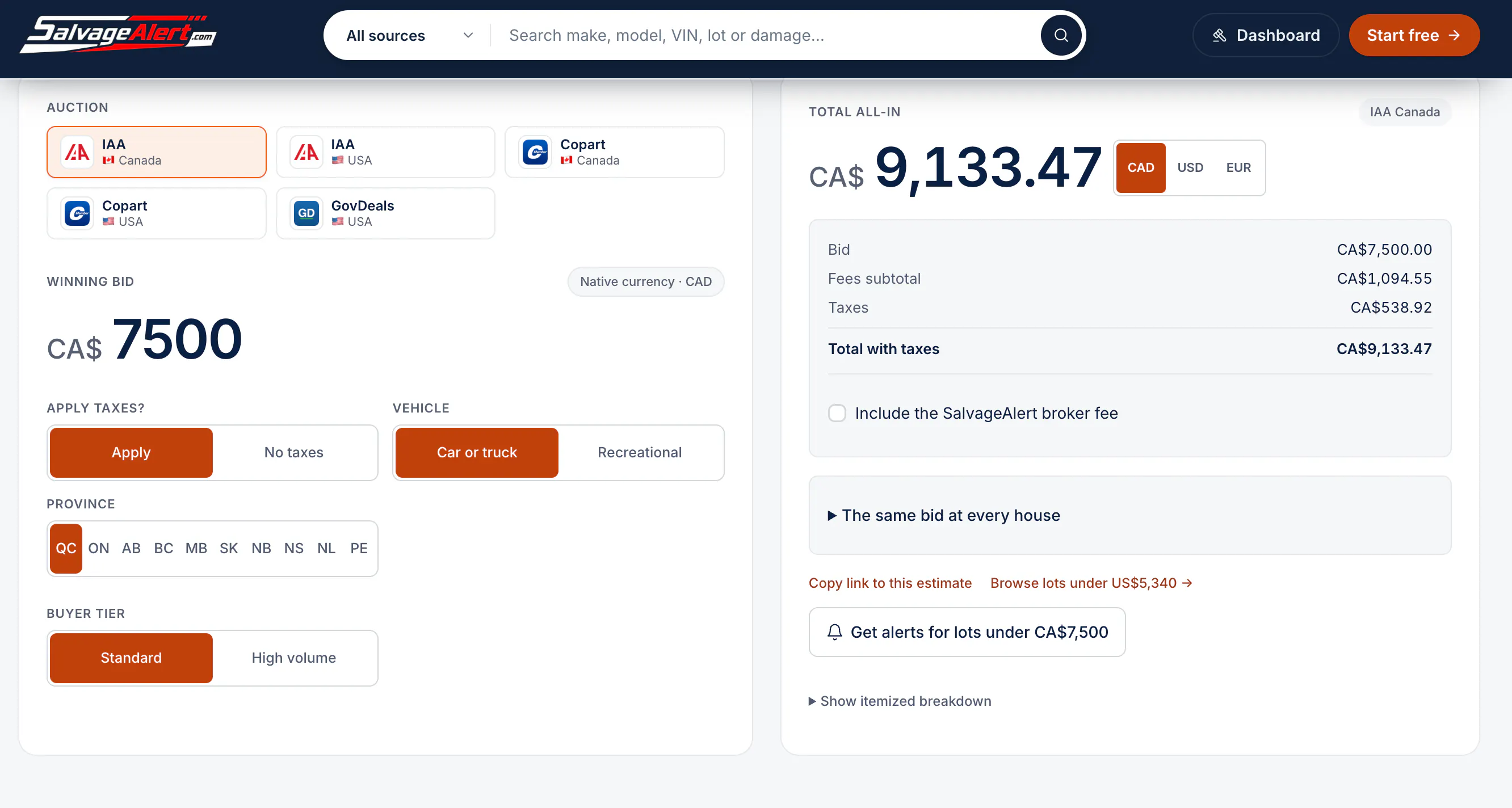Switch total currency to EUR
This screenshot has width=1512, height=808.
coord(1238,168)
